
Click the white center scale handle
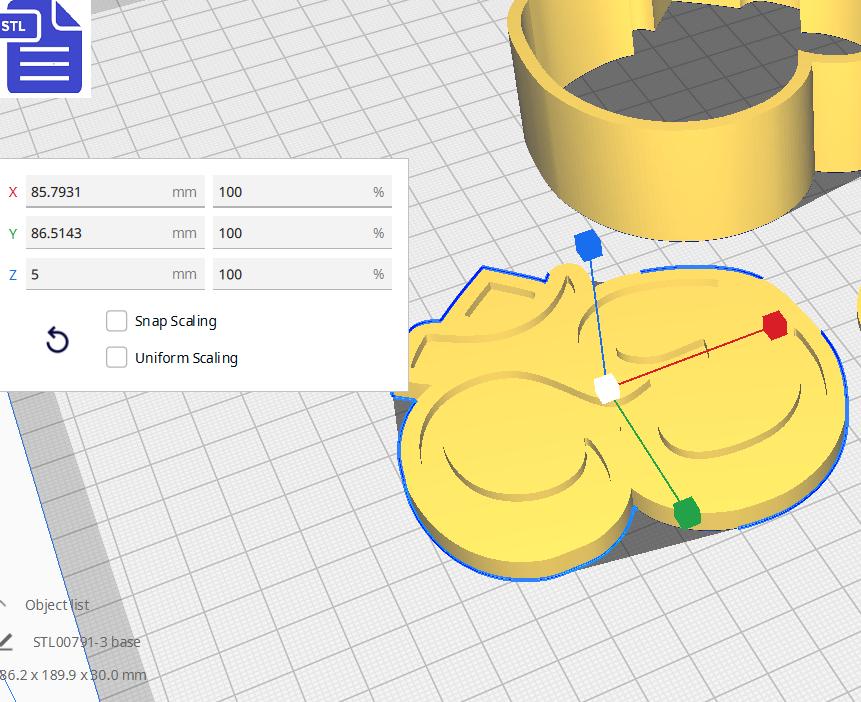606,389
